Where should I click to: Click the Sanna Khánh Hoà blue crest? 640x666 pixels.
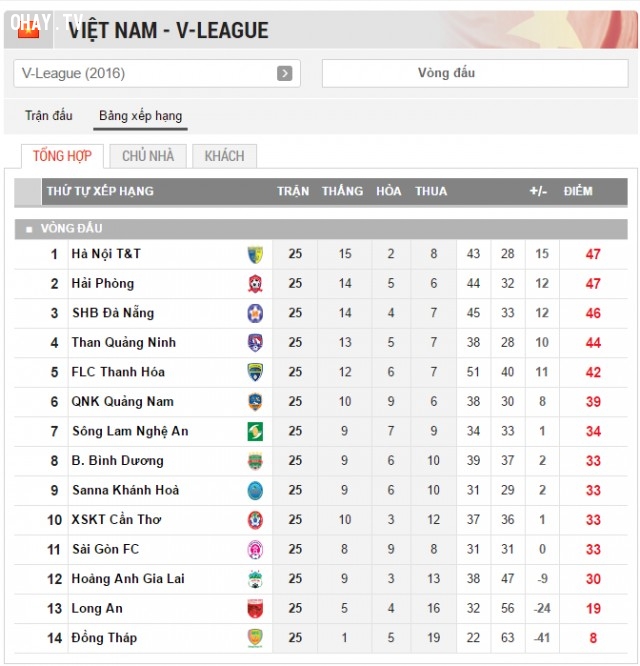[255, 491]
